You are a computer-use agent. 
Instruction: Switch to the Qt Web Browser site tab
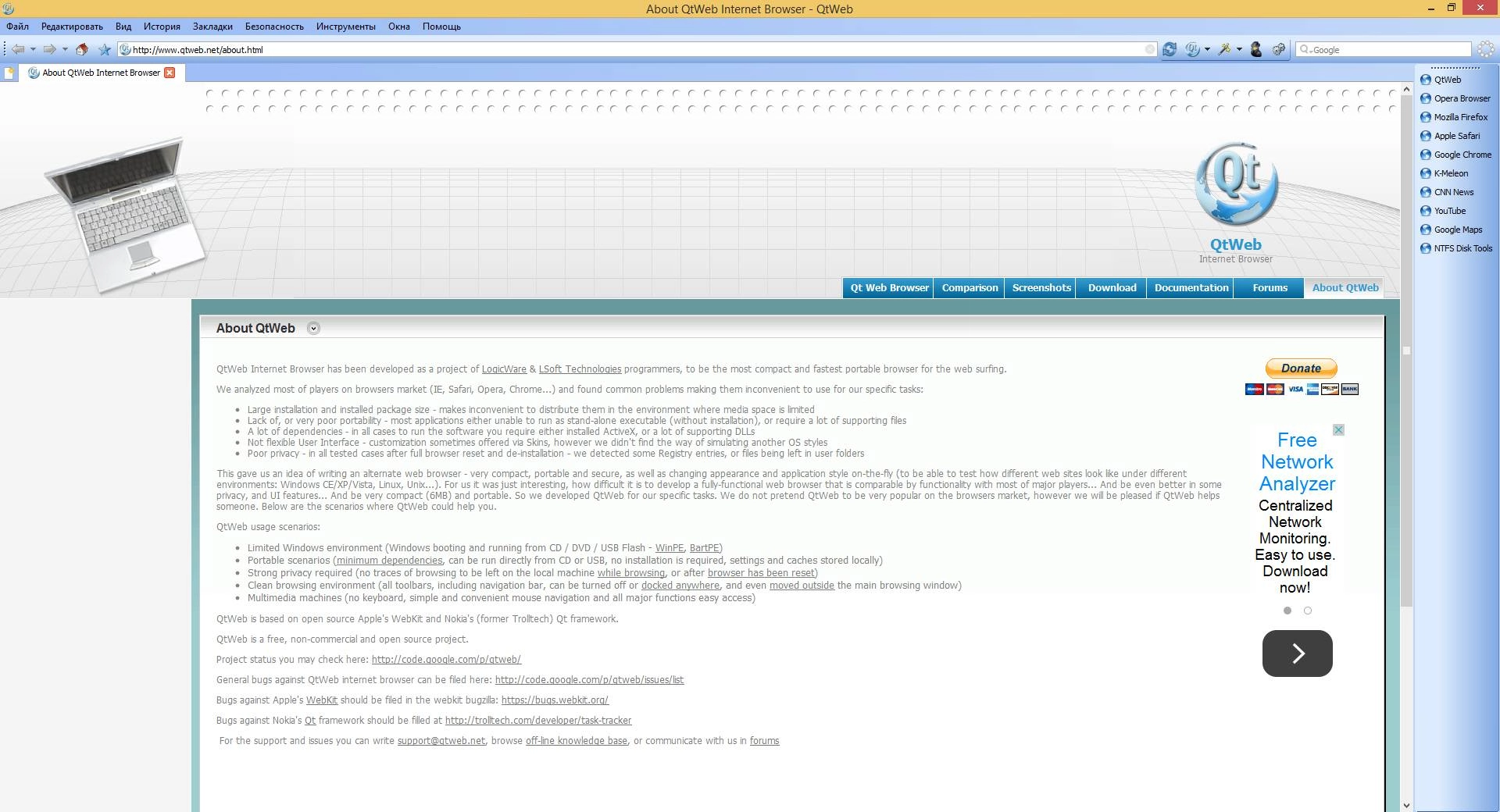889,288
